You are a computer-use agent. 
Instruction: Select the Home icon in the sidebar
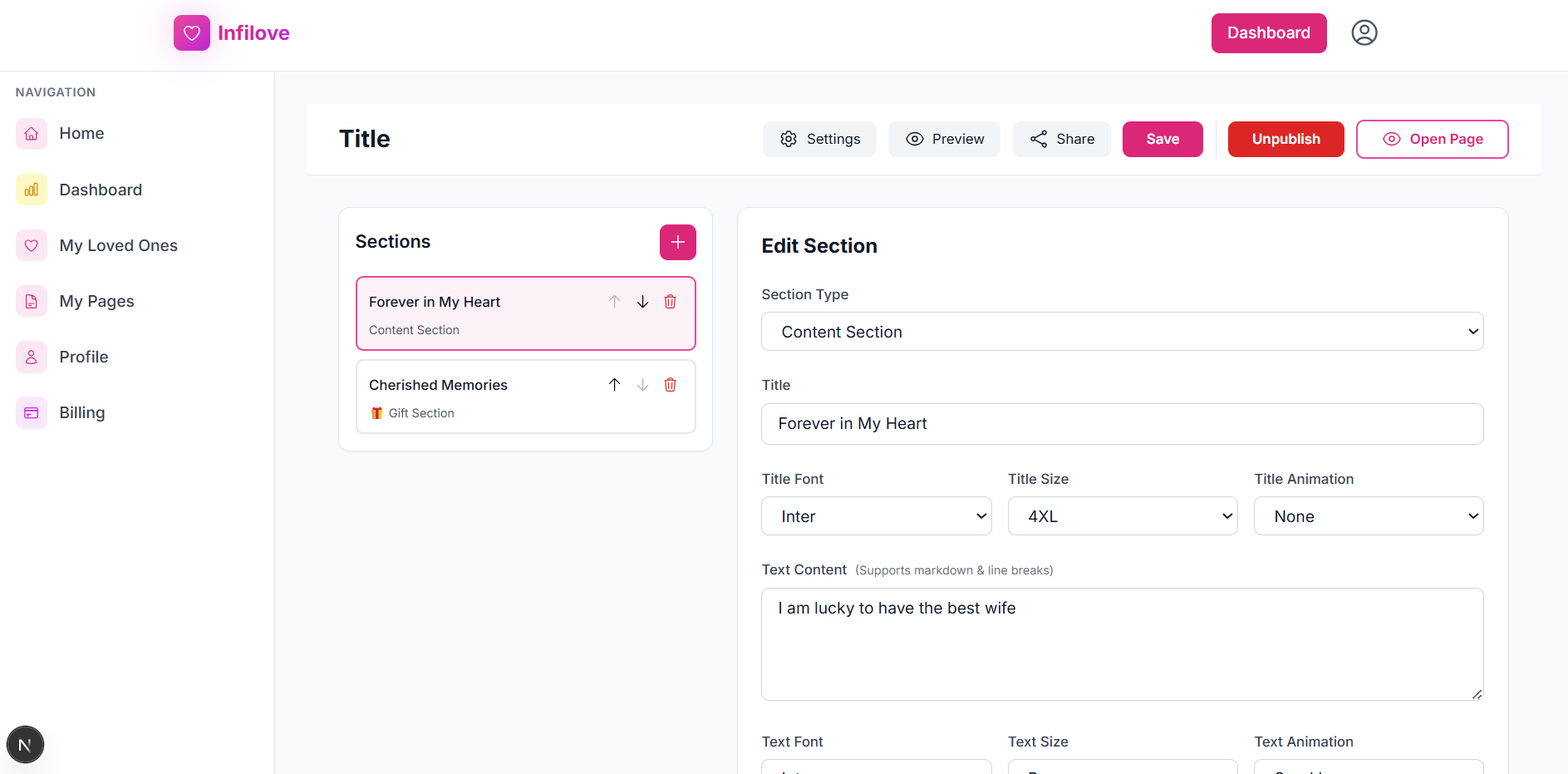(x=31, y=133)
